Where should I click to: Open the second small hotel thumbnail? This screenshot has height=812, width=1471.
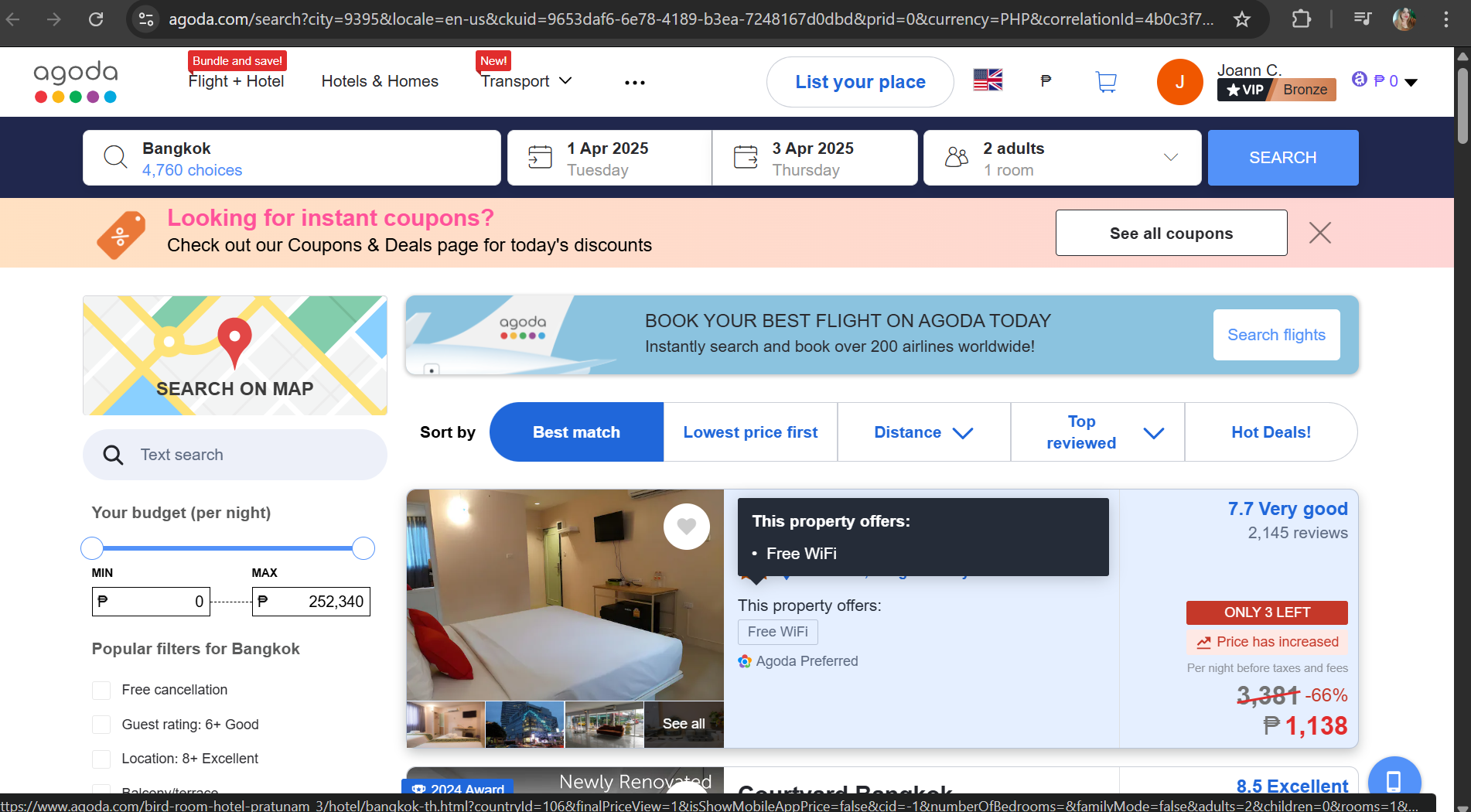(525, 725)
